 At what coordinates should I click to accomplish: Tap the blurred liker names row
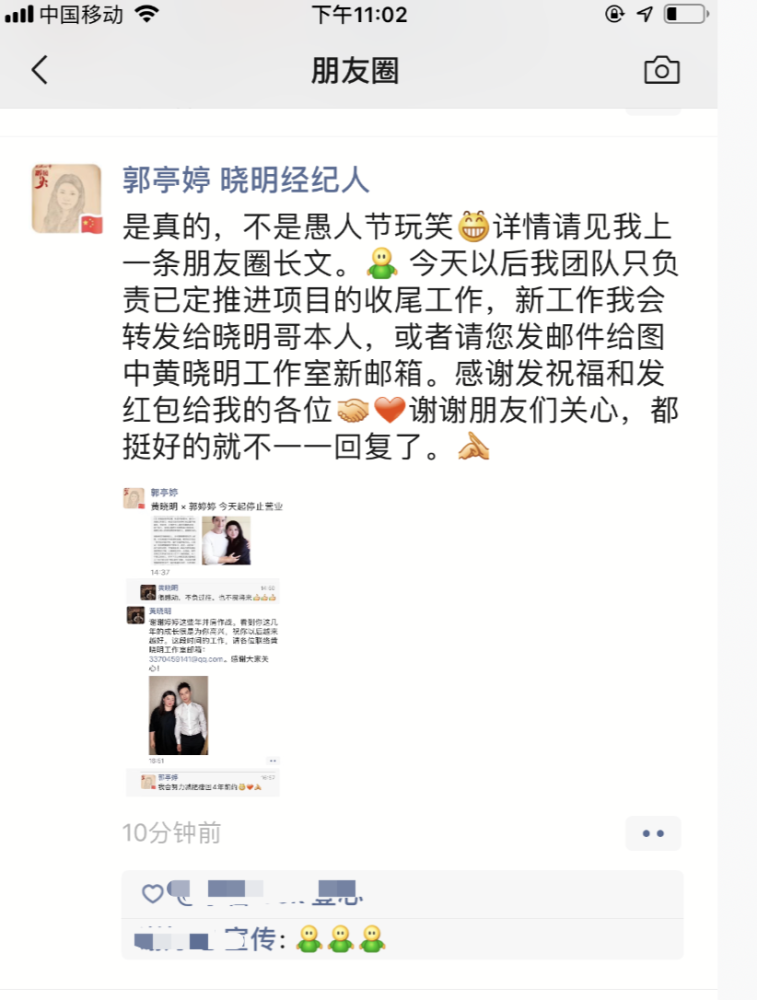(x=402, y=894)
